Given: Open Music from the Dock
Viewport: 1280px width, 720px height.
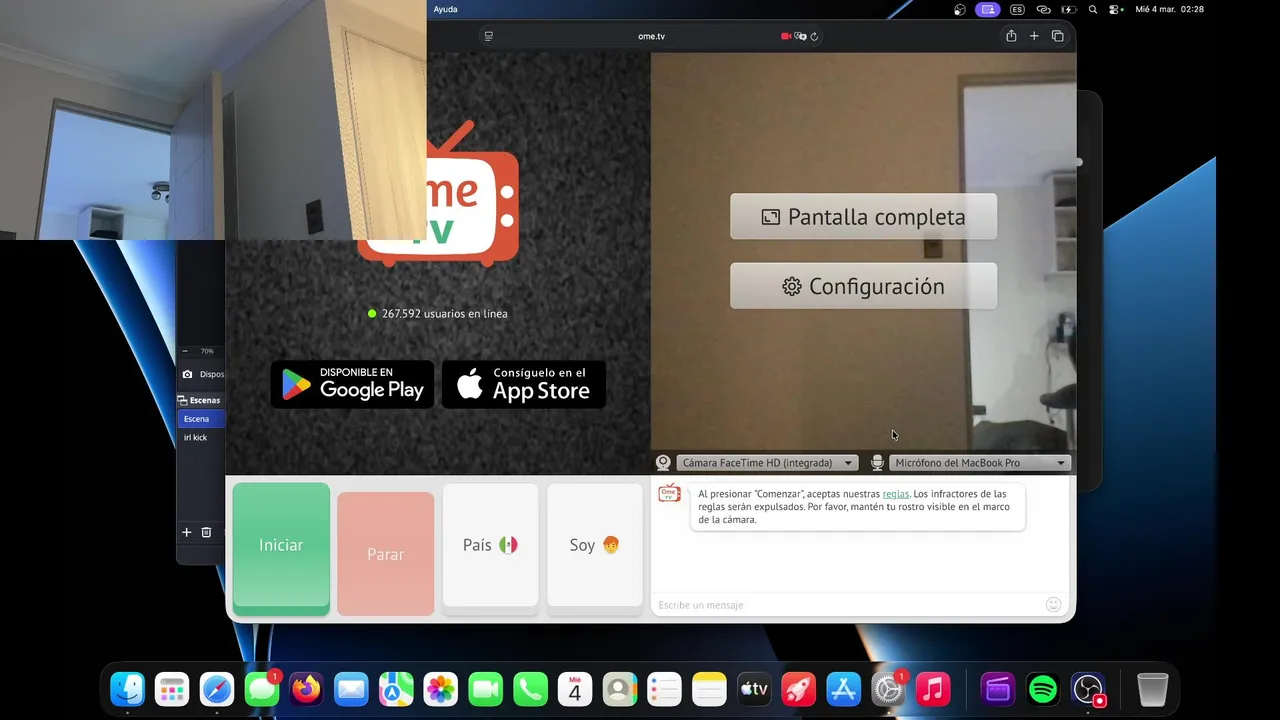Looking at the screenshot, I should [x=933, y=689].
